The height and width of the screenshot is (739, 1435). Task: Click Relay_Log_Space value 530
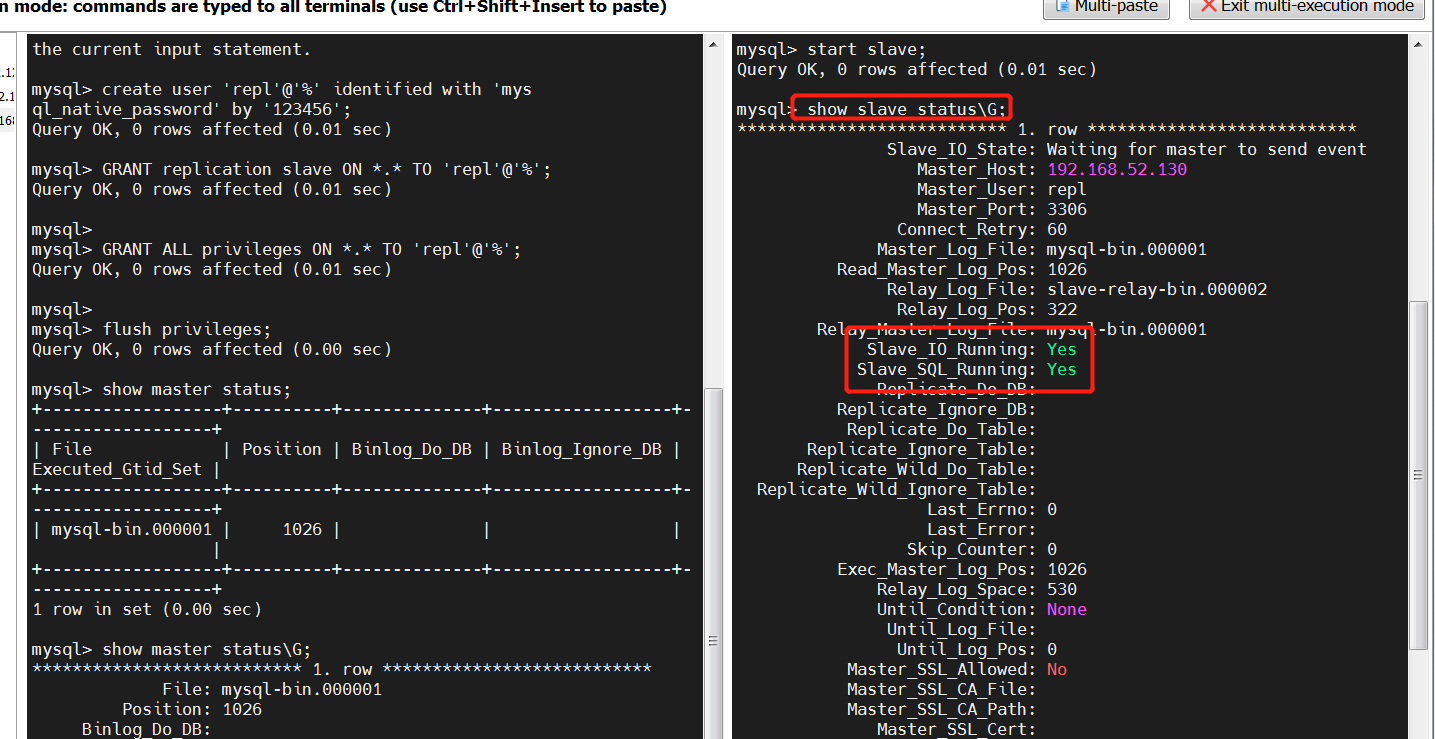point(1061,589)
